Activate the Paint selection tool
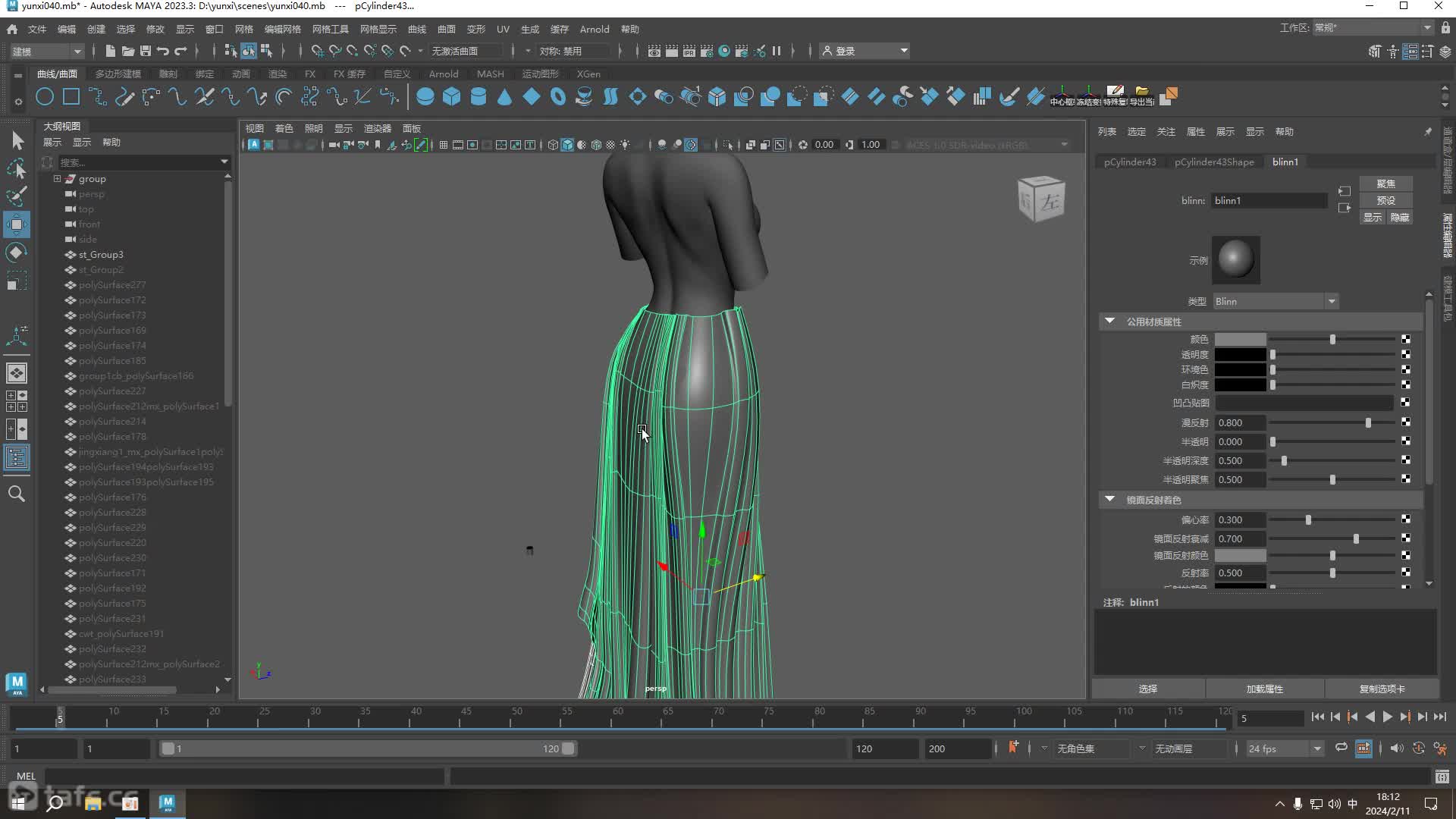 tap(17, 196)
